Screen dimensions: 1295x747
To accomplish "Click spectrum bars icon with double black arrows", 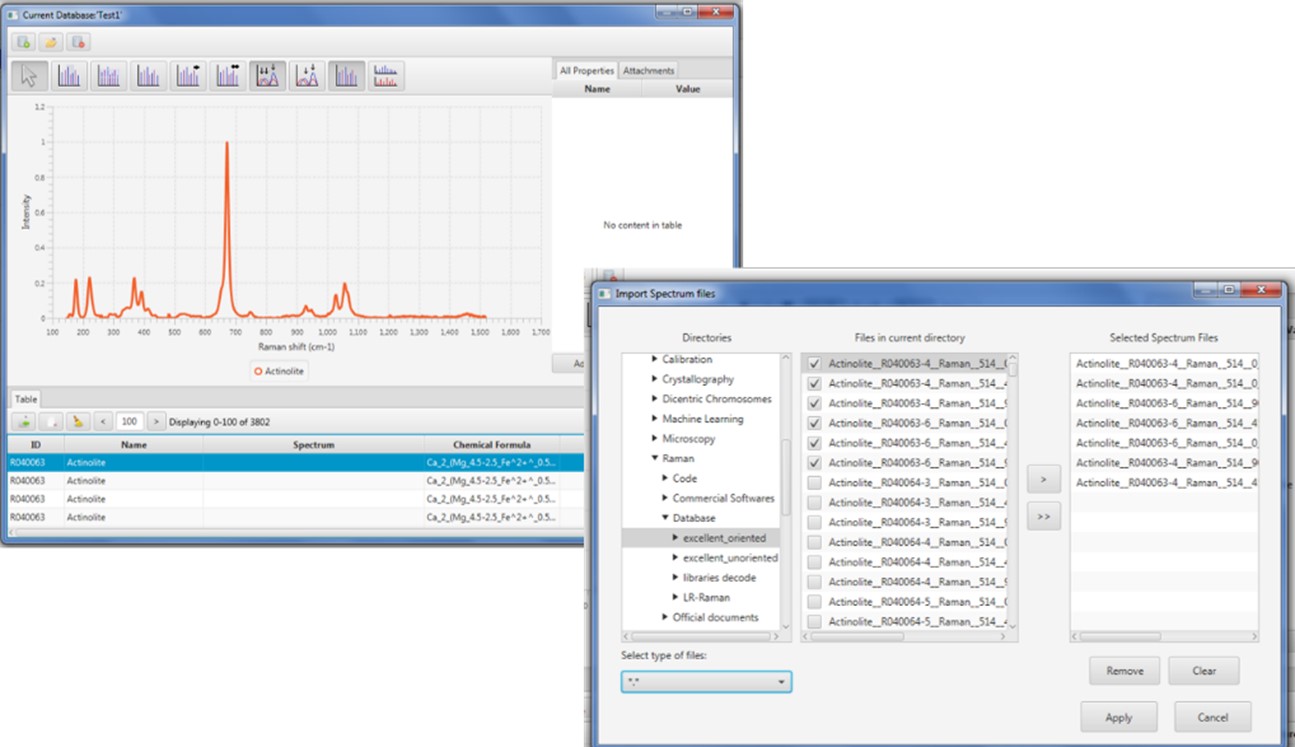I will click(228, 76).
